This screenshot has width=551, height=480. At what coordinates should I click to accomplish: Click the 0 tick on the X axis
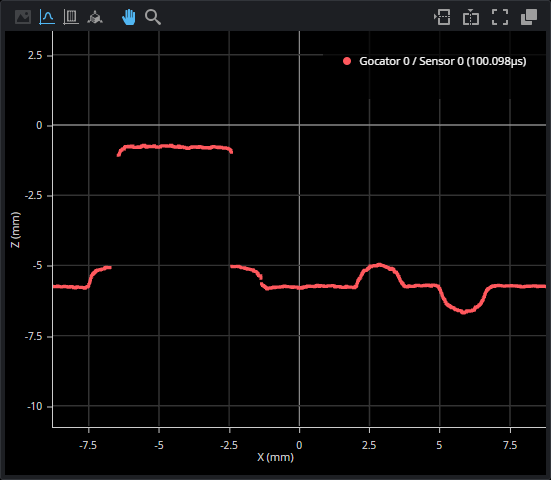pyautogui.click(x=299, y=445)
